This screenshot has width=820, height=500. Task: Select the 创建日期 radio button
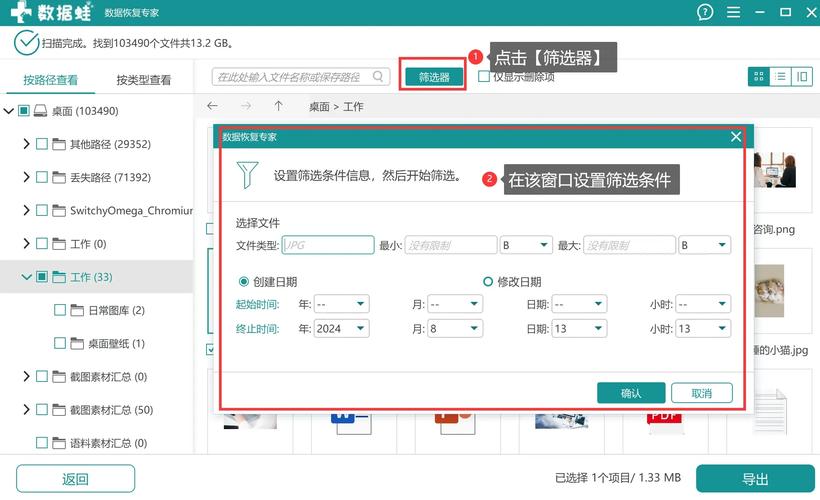point(243,281)
